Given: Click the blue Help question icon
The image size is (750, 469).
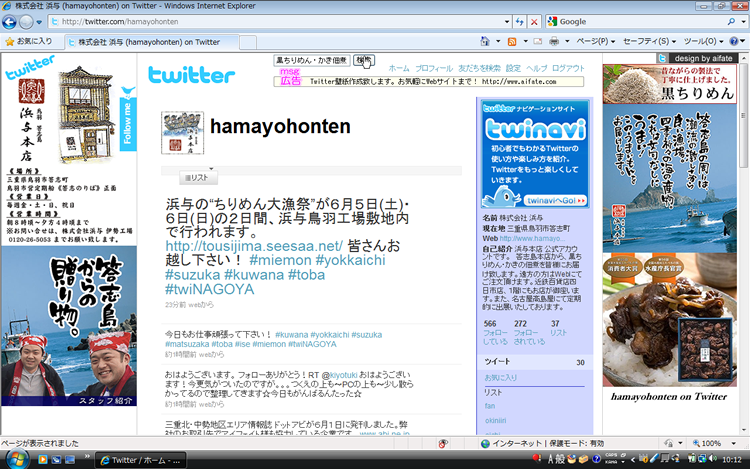Looking at the screenshot, I should [x=734, y=42].
